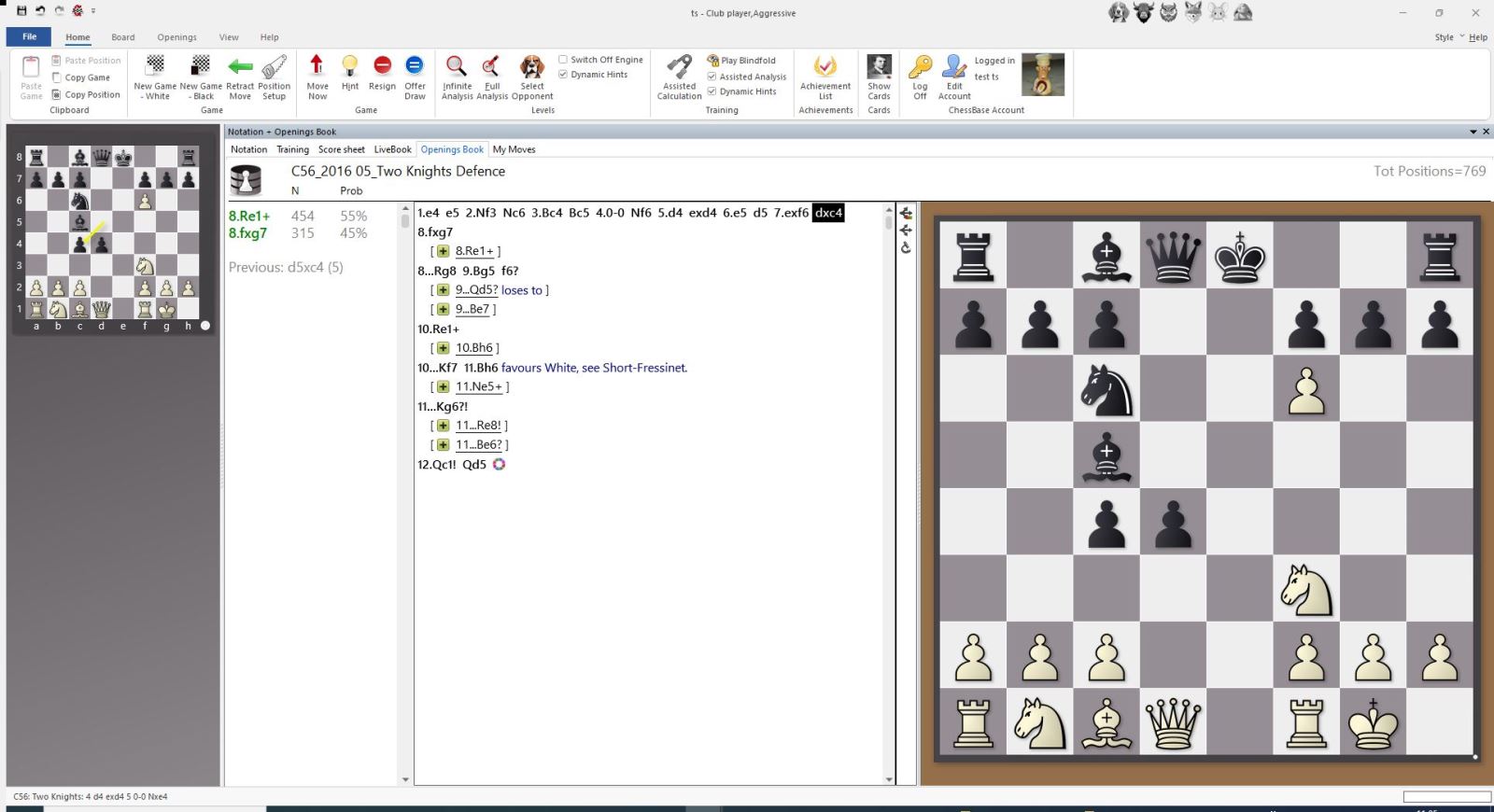Uncheck the Assisted Analysis checkbox

point(712,77)
